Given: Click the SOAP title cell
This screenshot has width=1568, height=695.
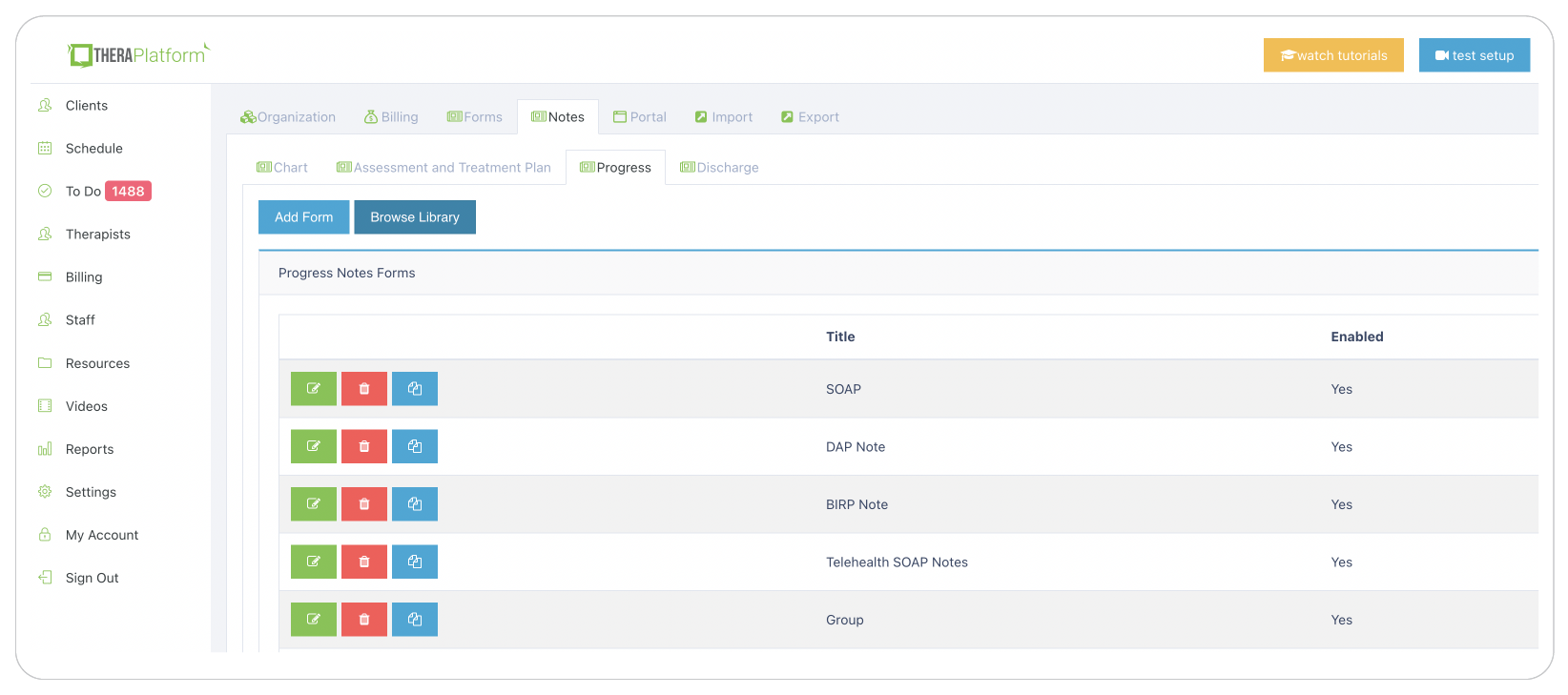Looking at the screenshot, I should [x=843, y=389].
